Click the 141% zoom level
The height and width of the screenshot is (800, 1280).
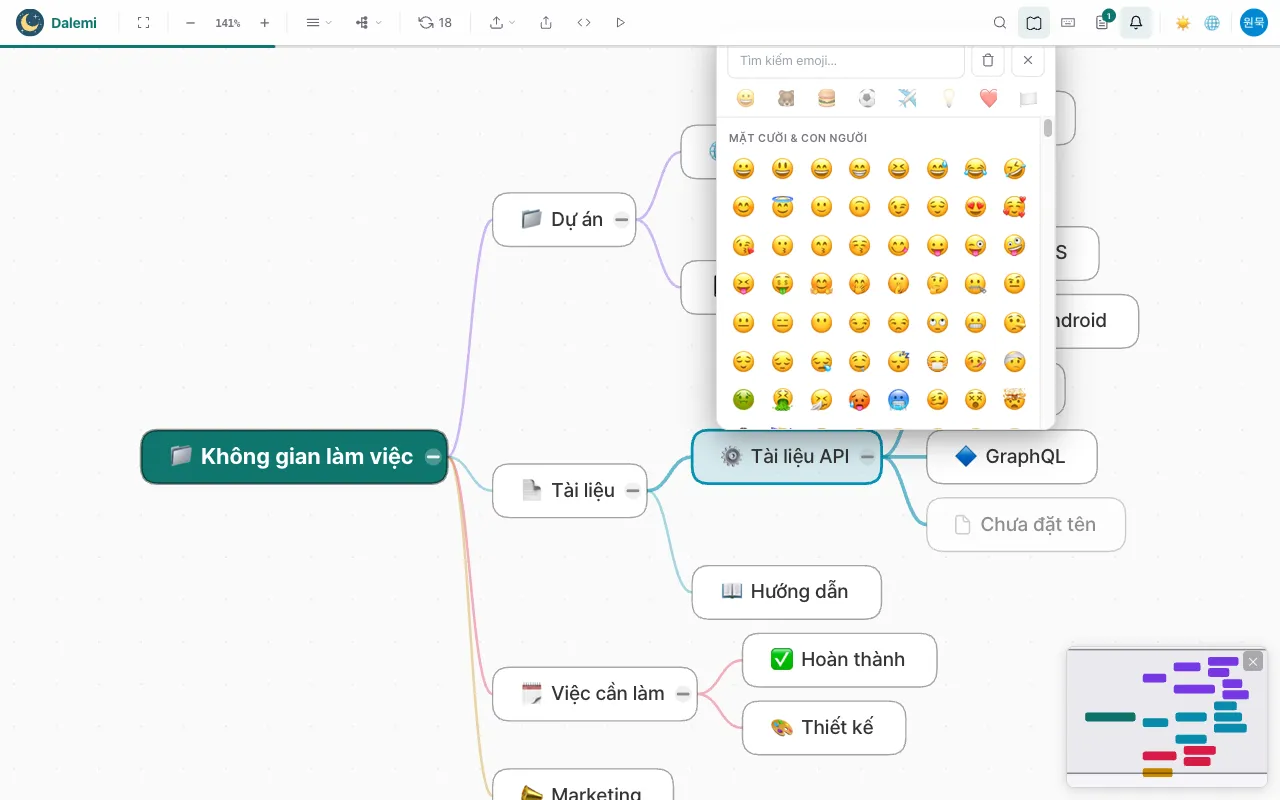(x=228, y=23)
